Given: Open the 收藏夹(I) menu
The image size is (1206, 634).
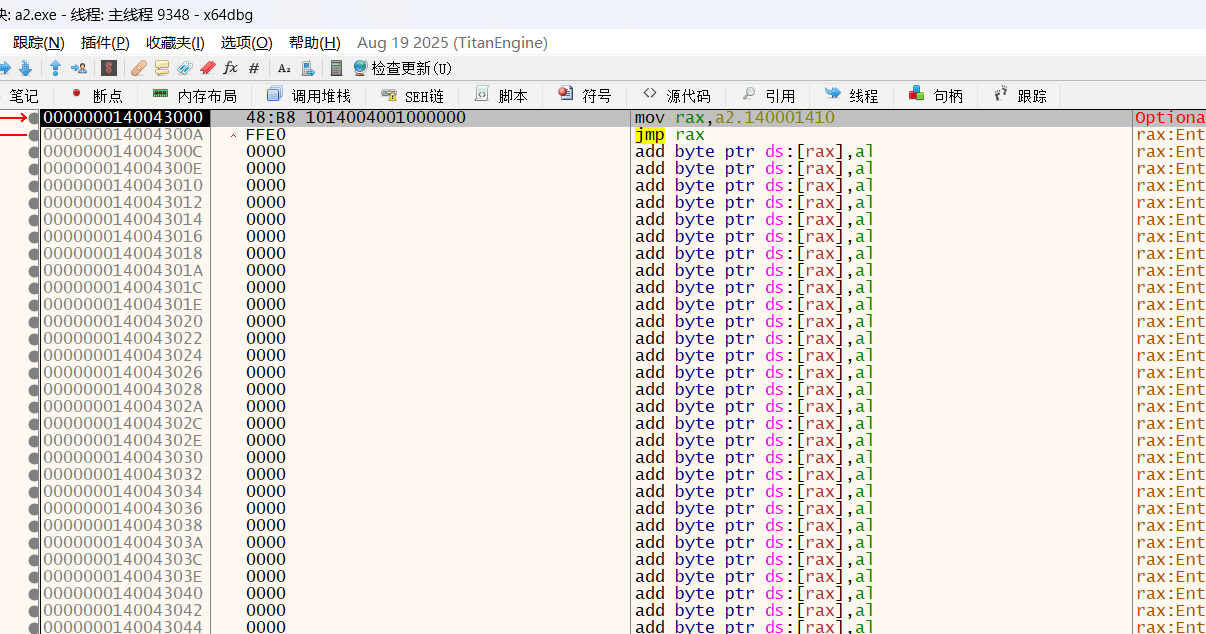Looking at the screenshot, I should 175,43.
